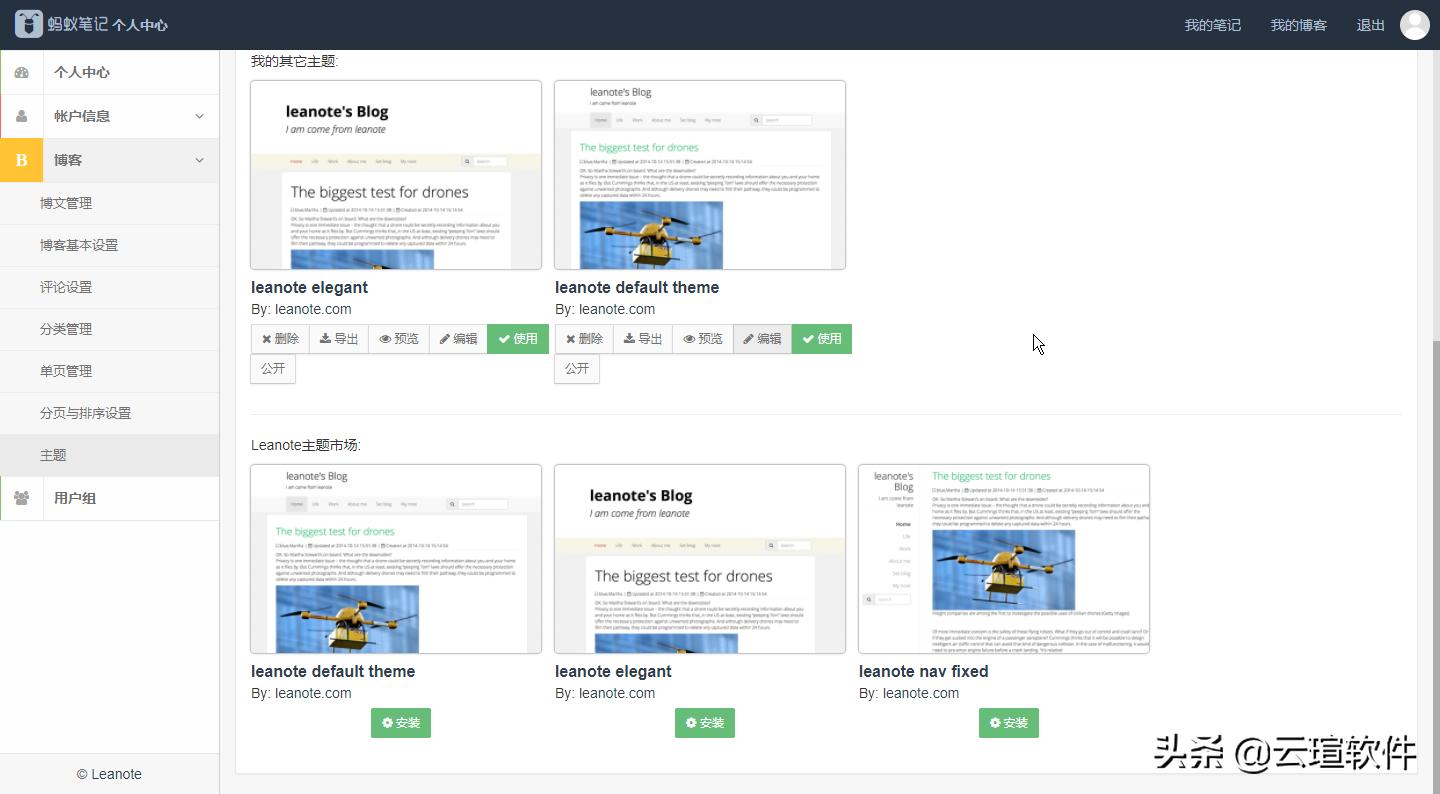This screenshot has height=794, width=1440.
Task: Click the user icon beside 帐户信息
Action: [x=22, y=116]
